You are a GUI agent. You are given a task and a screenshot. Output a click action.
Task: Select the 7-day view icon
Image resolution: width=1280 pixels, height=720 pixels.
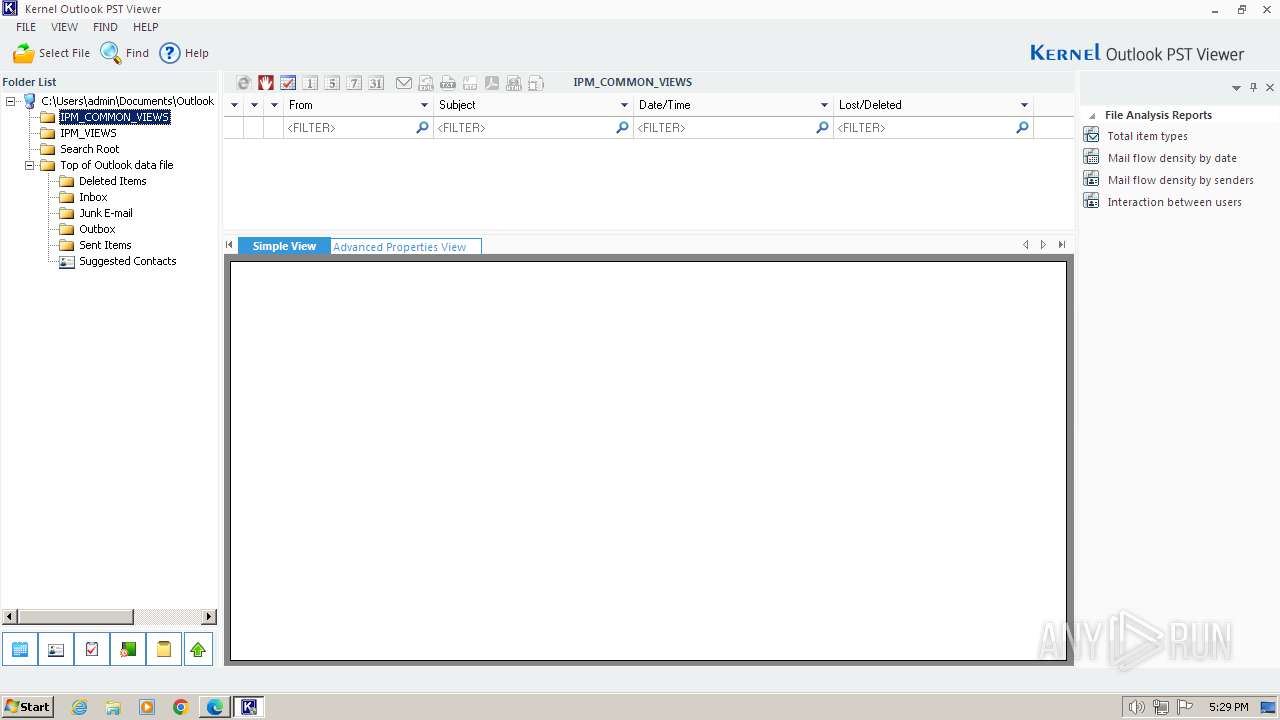point(354,83)
